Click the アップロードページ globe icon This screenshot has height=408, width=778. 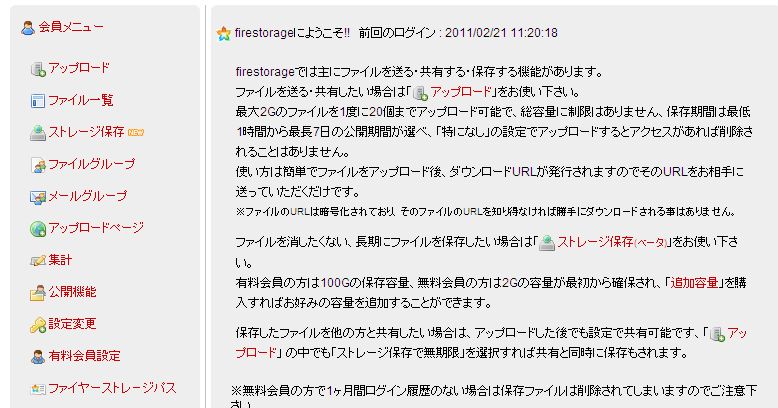point(38,229)
